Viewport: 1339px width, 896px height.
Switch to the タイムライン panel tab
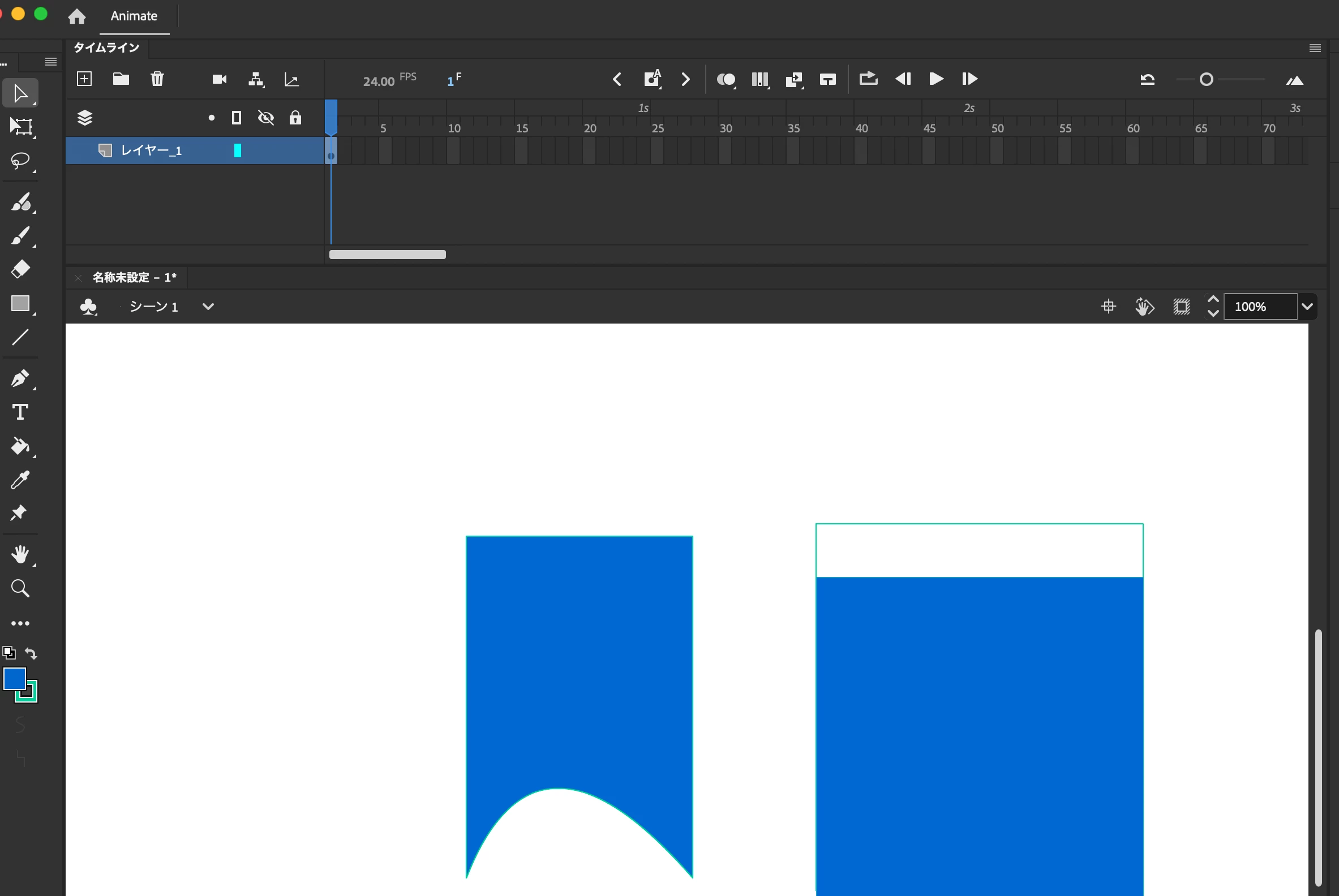(106, 48)
